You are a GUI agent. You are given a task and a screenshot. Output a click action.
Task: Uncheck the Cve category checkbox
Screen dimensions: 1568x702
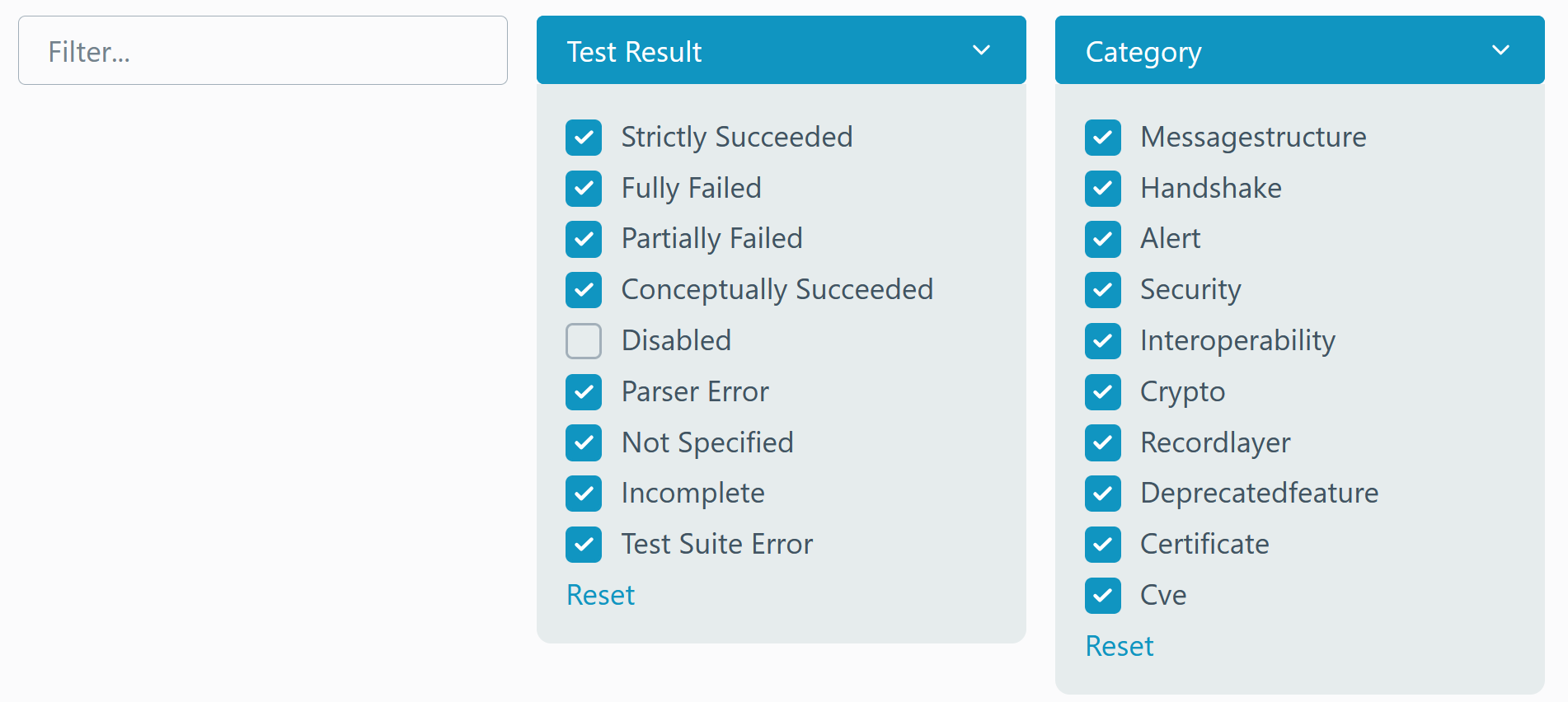pos(1103,596)
